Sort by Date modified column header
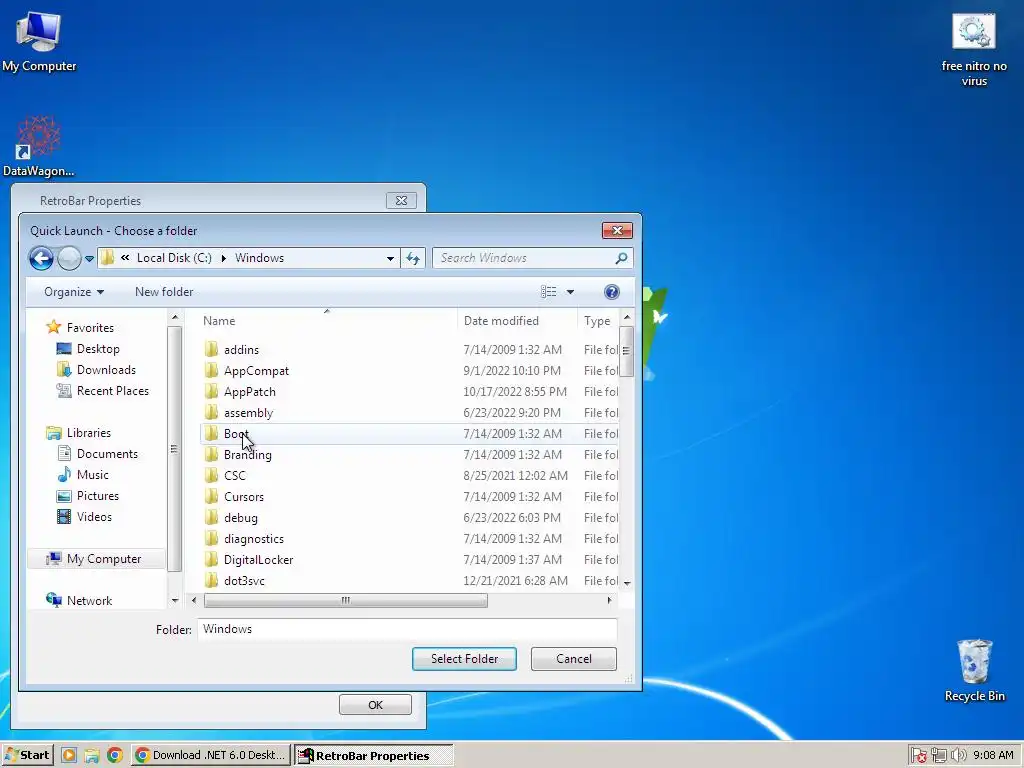Image resolution: width=1024 pixels, height=768 pixels. (x=501, y=321)
